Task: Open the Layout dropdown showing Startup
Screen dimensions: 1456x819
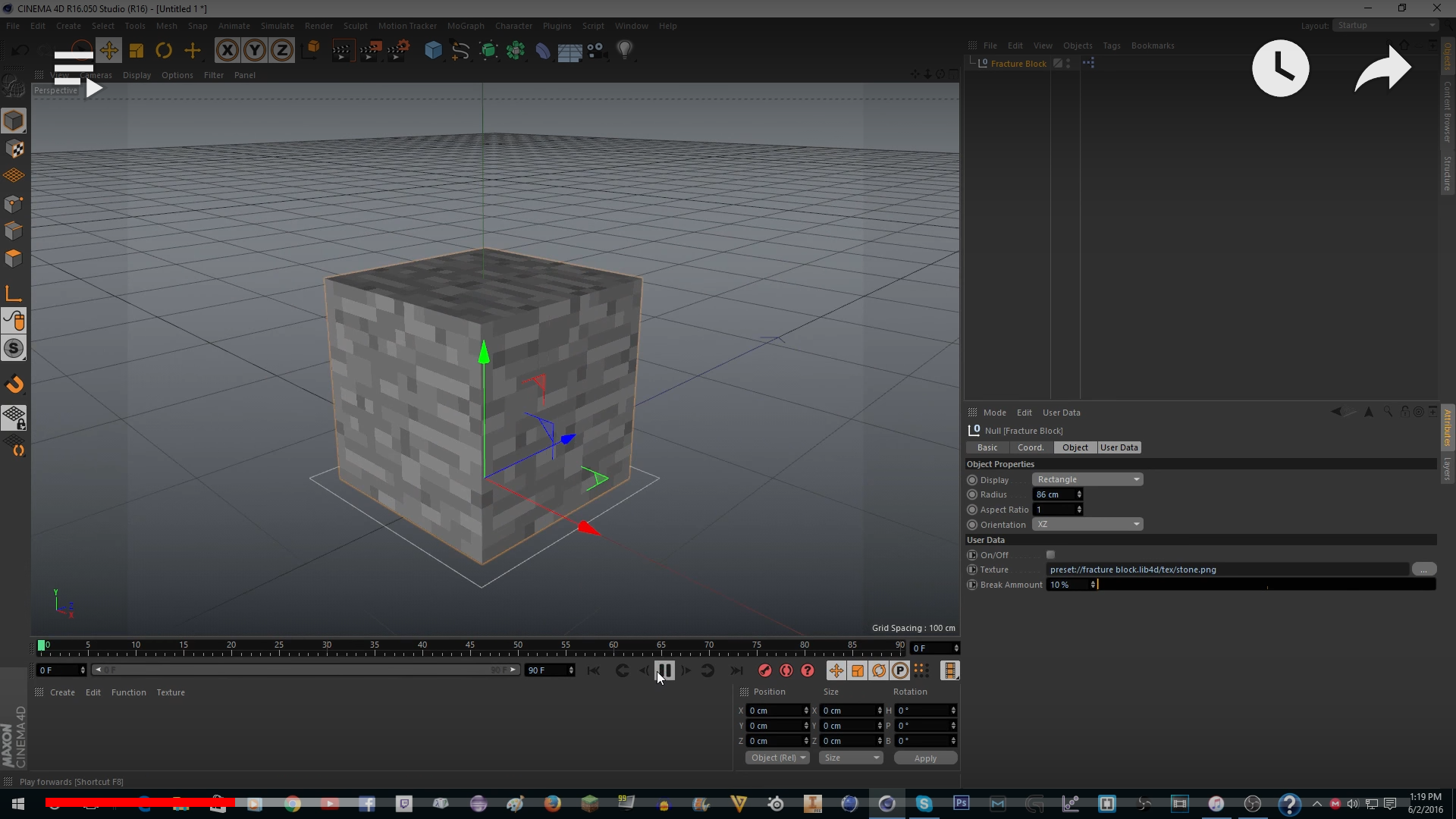Action: tap(1386, 25)
